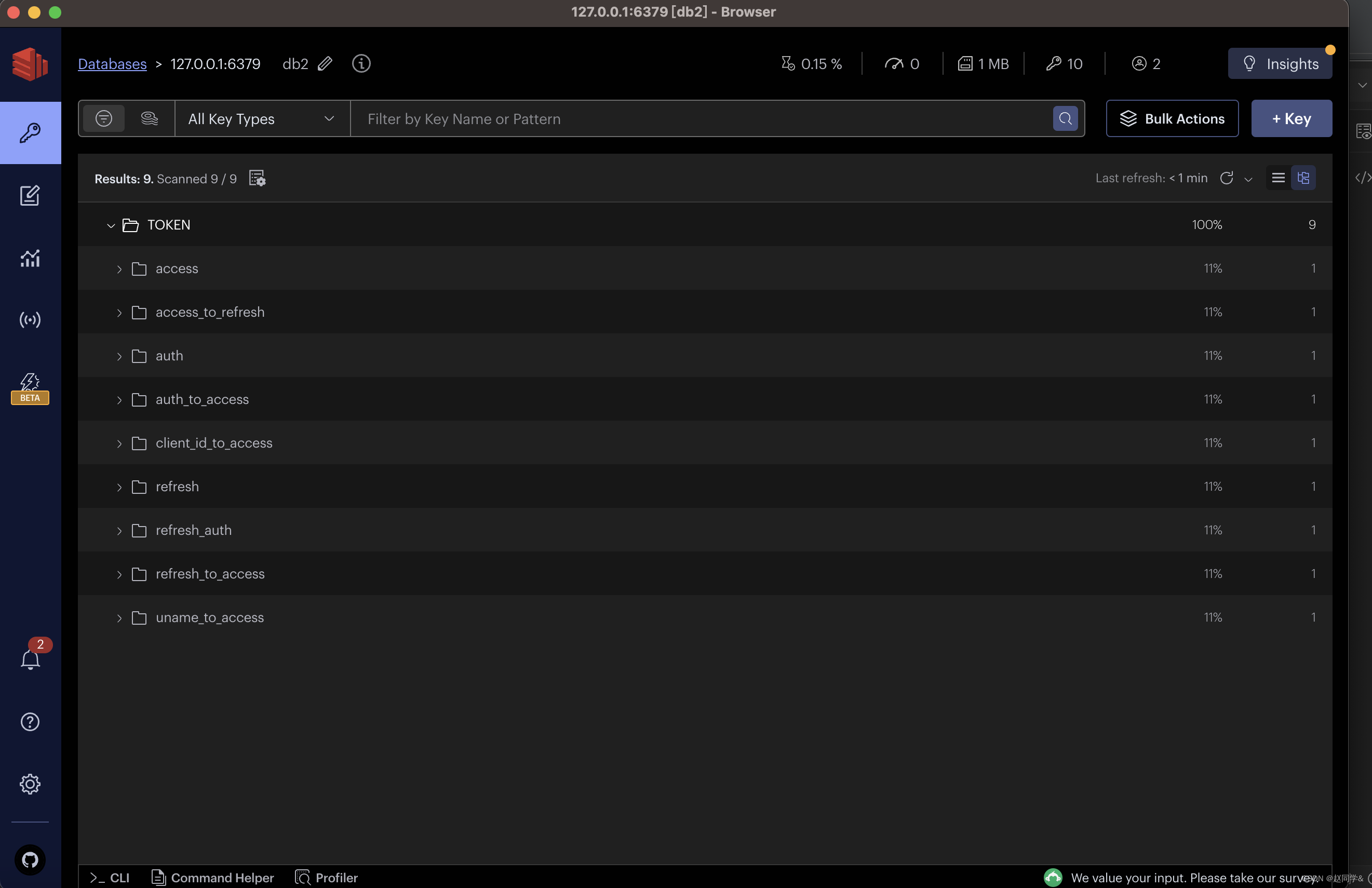Expand the access_to_refresh folder

[119, 313]
